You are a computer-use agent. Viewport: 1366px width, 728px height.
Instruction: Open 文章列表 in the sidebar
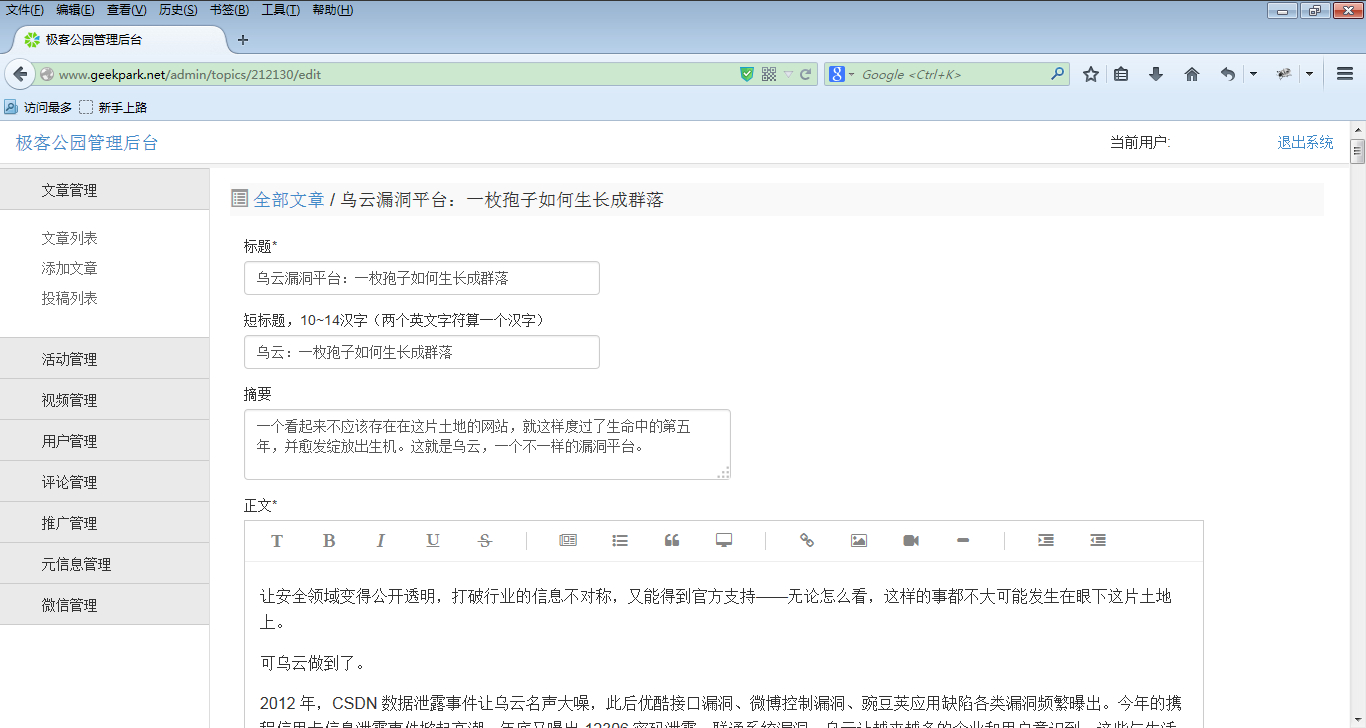click(x=70, y=238)
